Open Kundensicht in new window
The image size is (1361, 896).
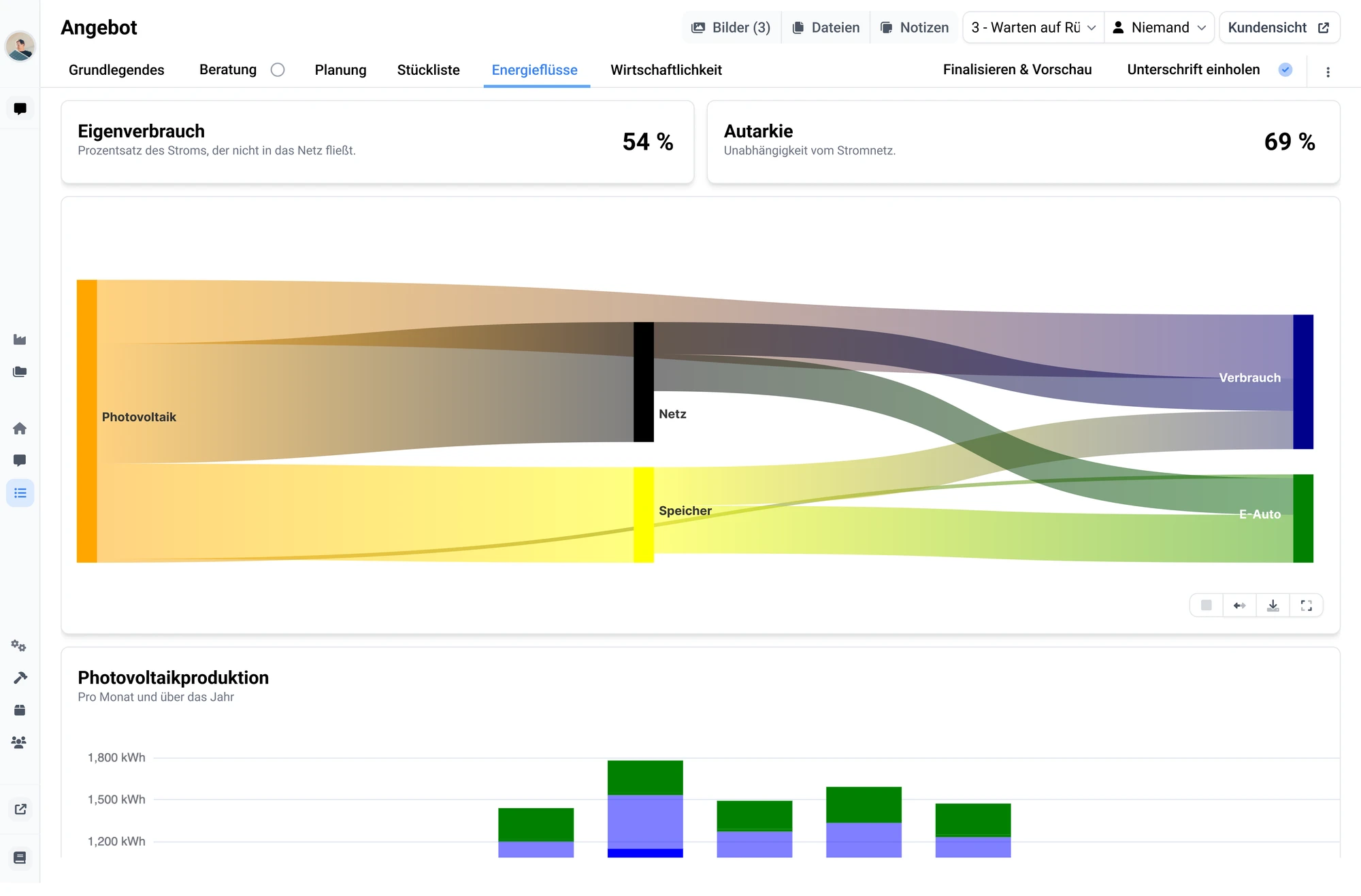(1279, 27)
